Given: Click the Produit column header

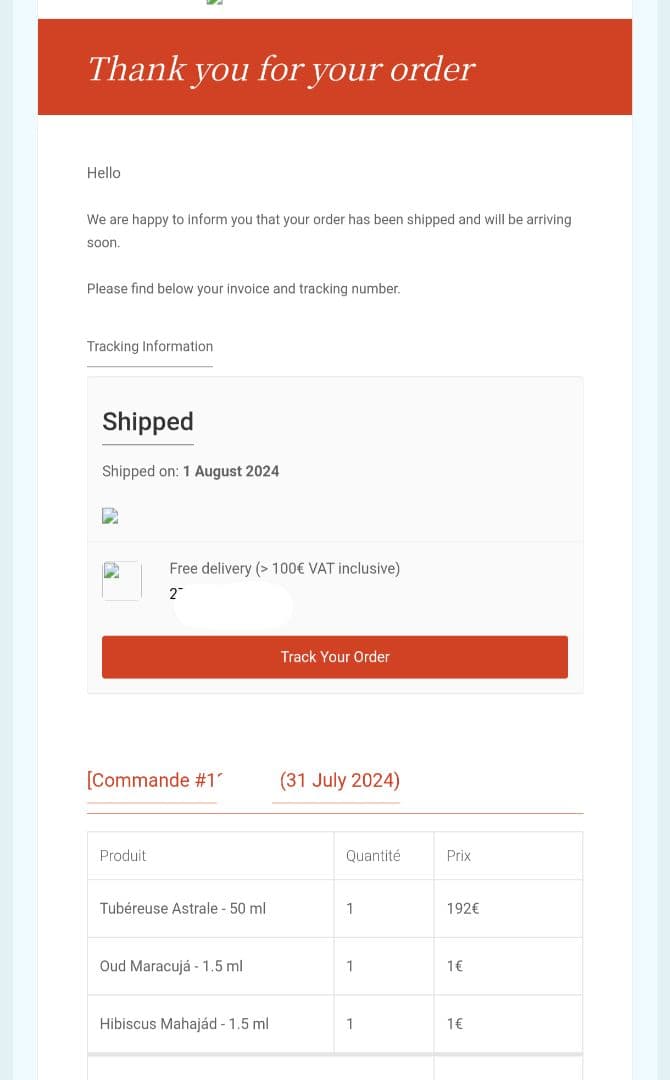Looking at the screenshot, I should coord(123,856).
